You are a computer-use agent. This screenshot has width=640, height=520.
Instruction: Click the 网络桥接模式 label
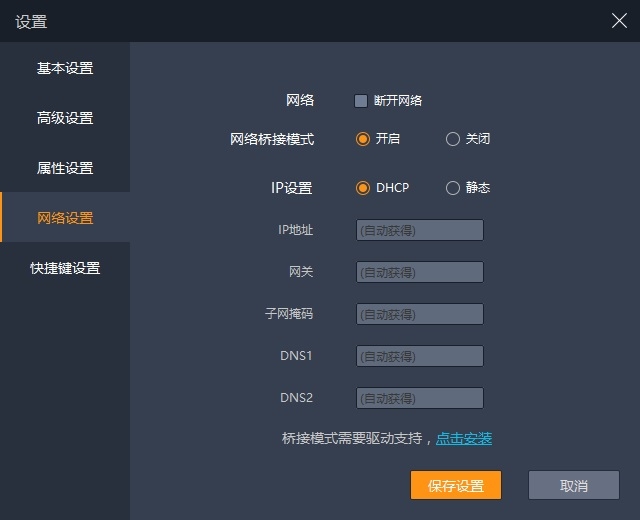point(272,139)
